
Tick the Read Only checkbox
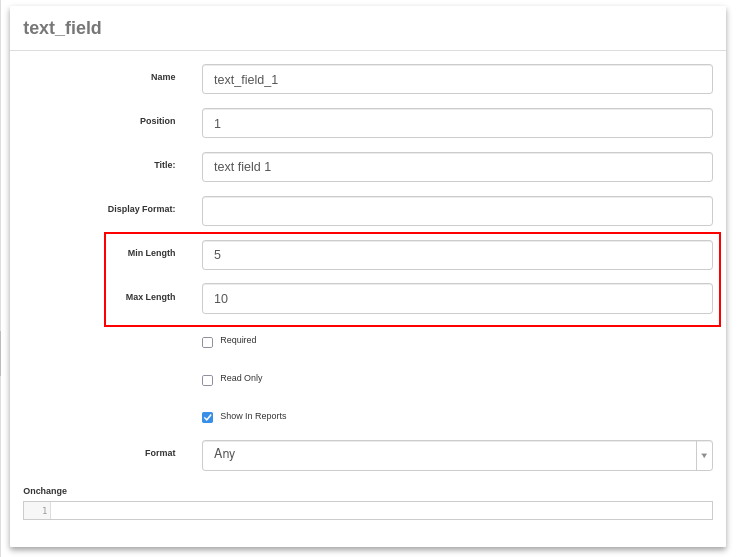(207, 381)
